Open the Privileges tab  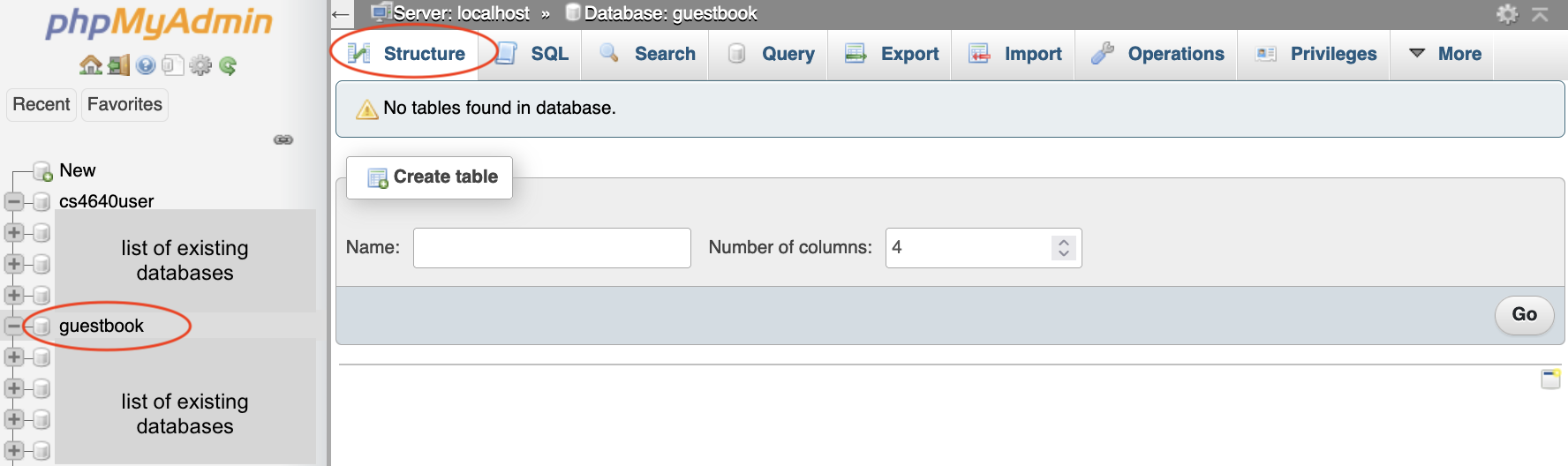tap(1315, 54)
